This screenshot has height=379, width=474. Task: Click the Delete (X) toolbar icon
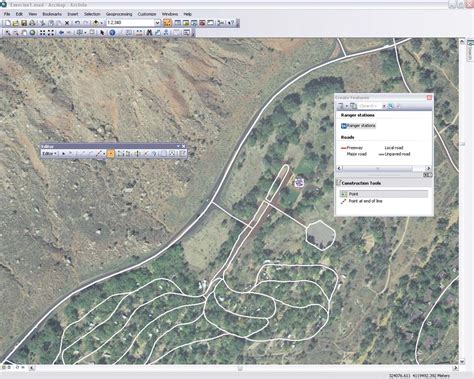point(67,23)
